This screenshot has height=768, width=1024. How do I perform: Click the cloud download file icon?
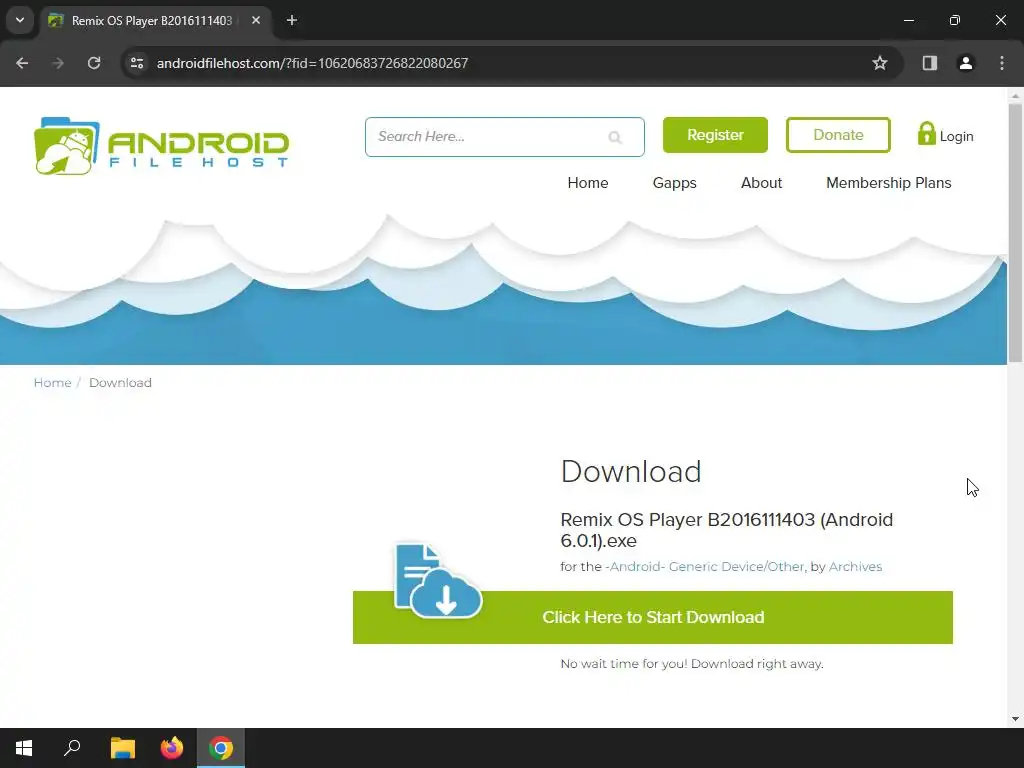(x=438, y=581)
